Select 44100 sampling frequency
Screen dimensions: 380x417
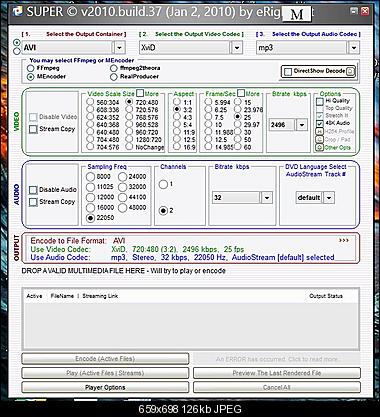click(x=122, y=197)
